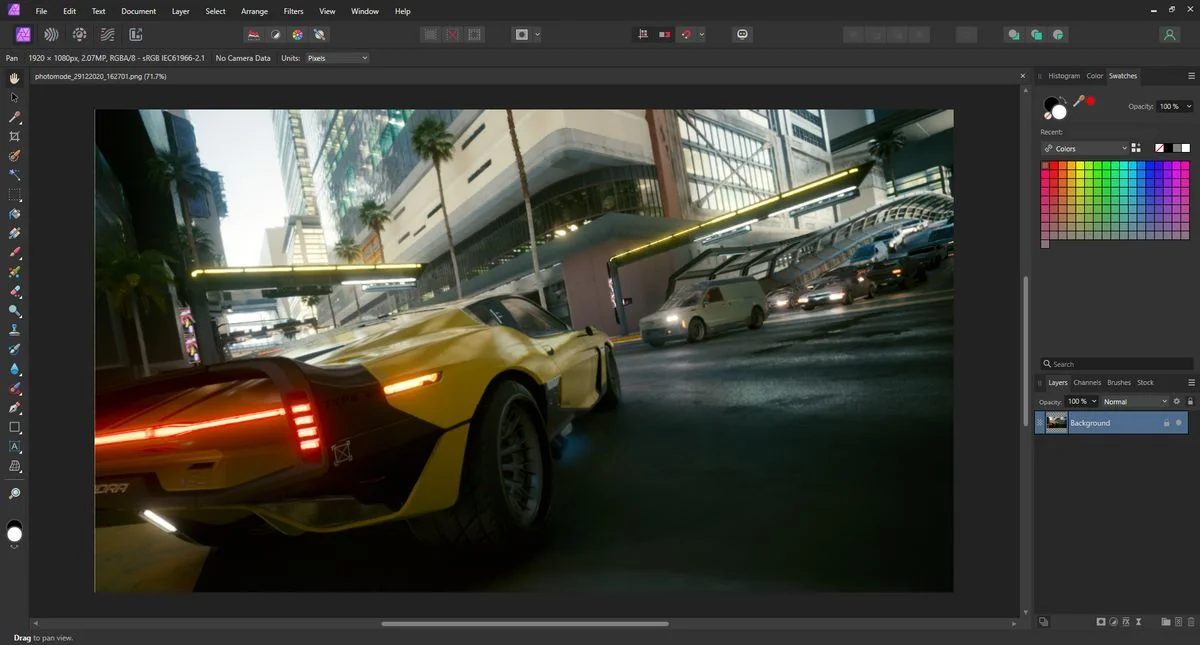1200x645 pixels.
Task: Switch to the Liquify Persona
Action: coord(52,34)
